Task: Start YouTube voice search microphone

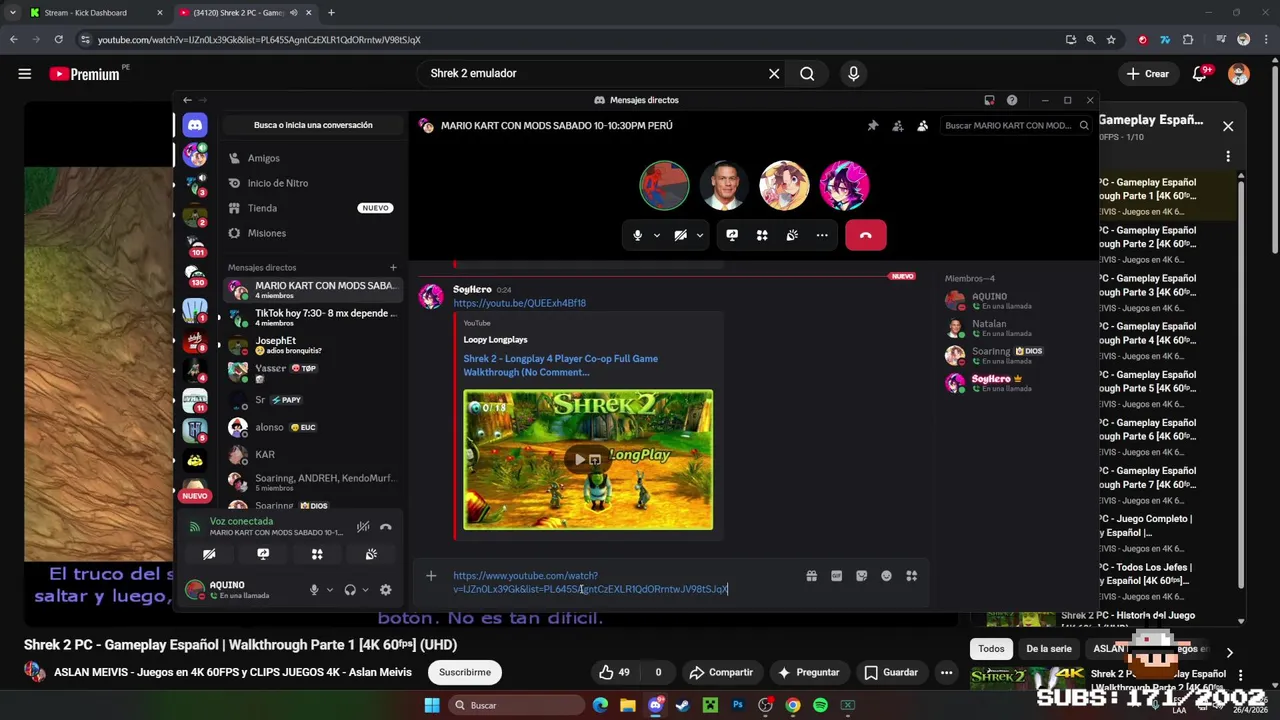Action: point(853,73)
